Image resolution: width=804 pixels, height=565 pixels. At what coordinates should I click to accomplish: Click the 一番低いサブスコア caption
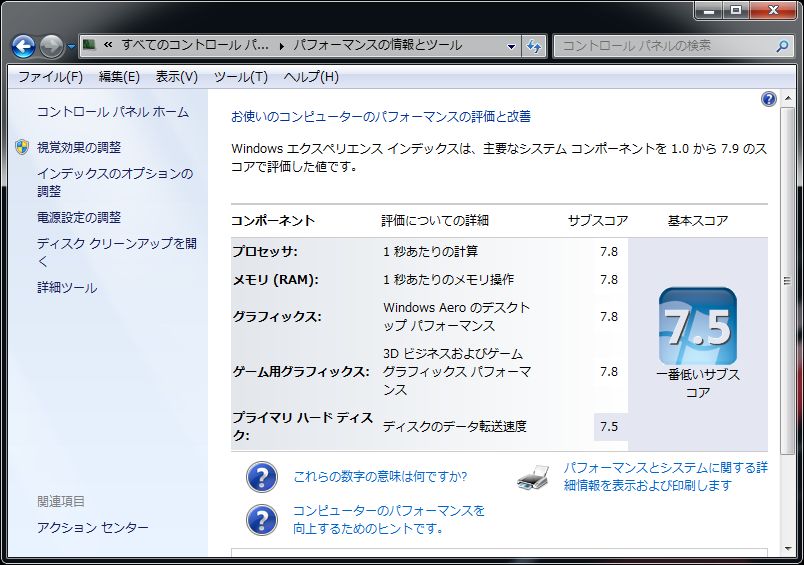[698, 384]
